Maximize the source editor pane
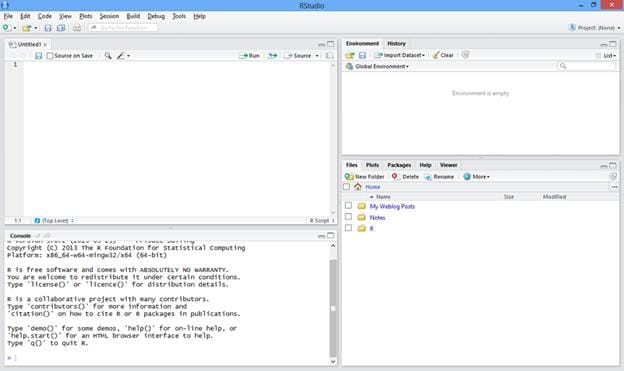624x371 pixels. [331, 44]
